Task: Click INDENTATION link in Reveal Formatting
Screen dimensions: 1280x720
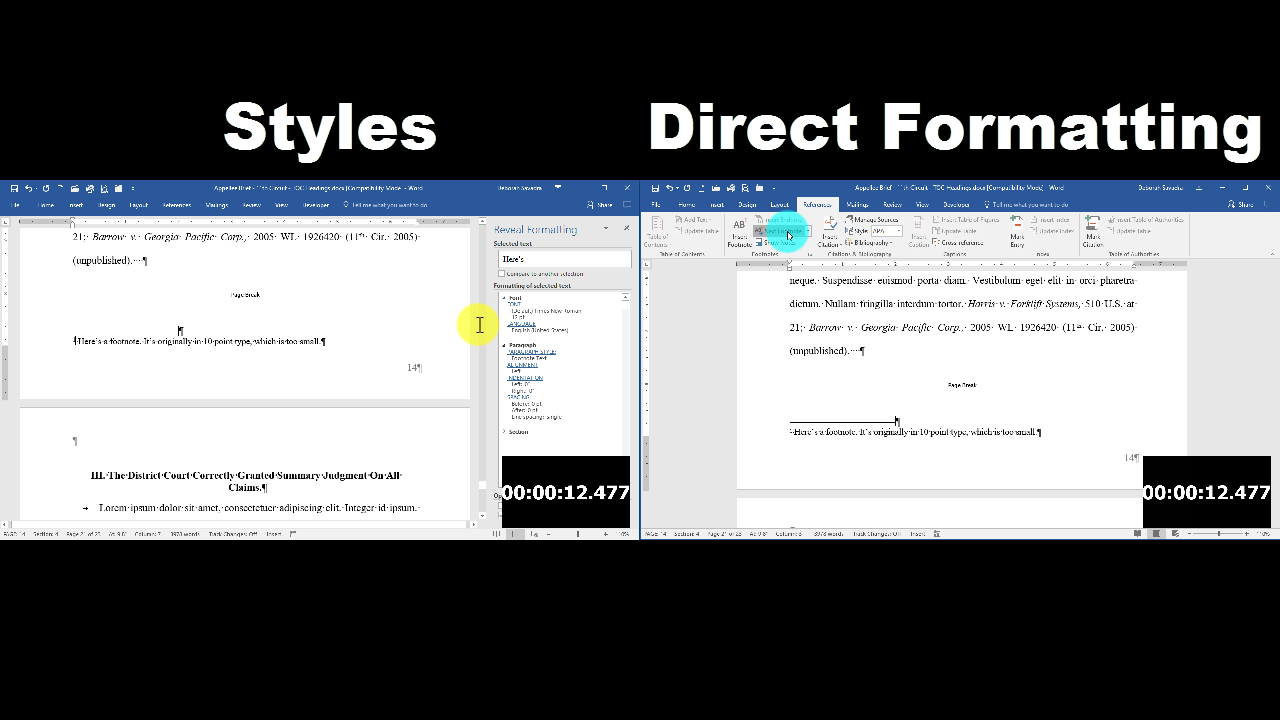Action: (x=525, y=378)
